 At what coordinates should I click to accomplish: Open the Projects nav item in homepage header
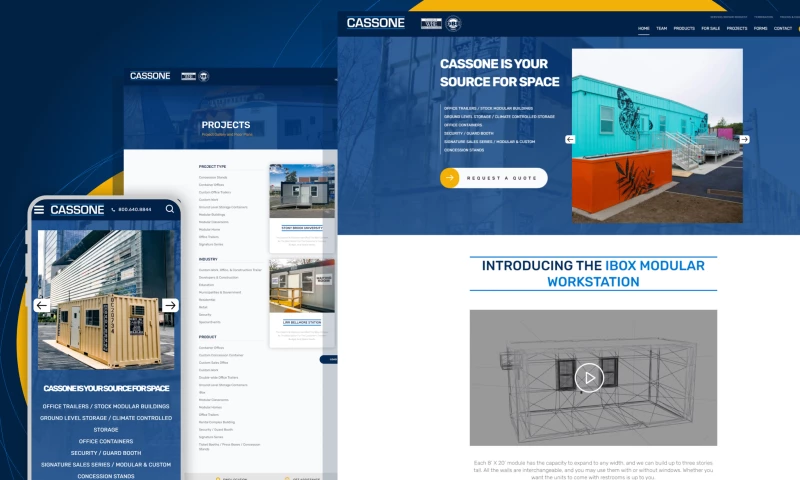pyautogui.click(x=737, y=29)
